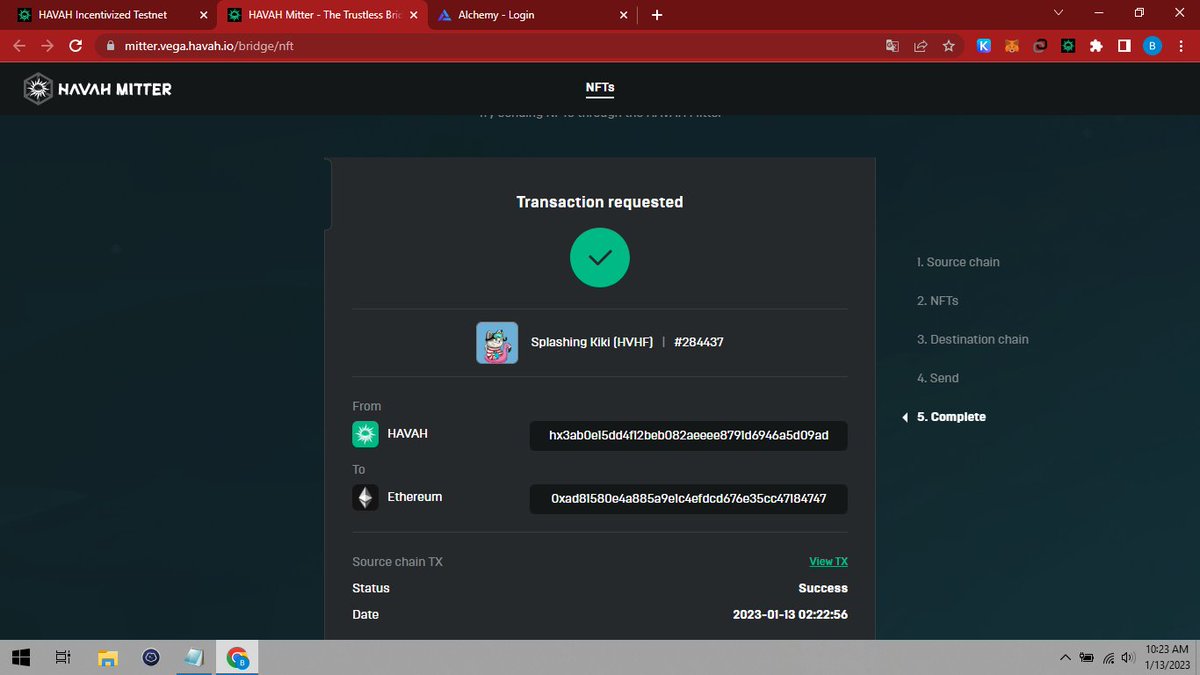Screen dimensions: 1200x675
Task: Click the green success checkmark icon
Action: (x=600, y=257)
